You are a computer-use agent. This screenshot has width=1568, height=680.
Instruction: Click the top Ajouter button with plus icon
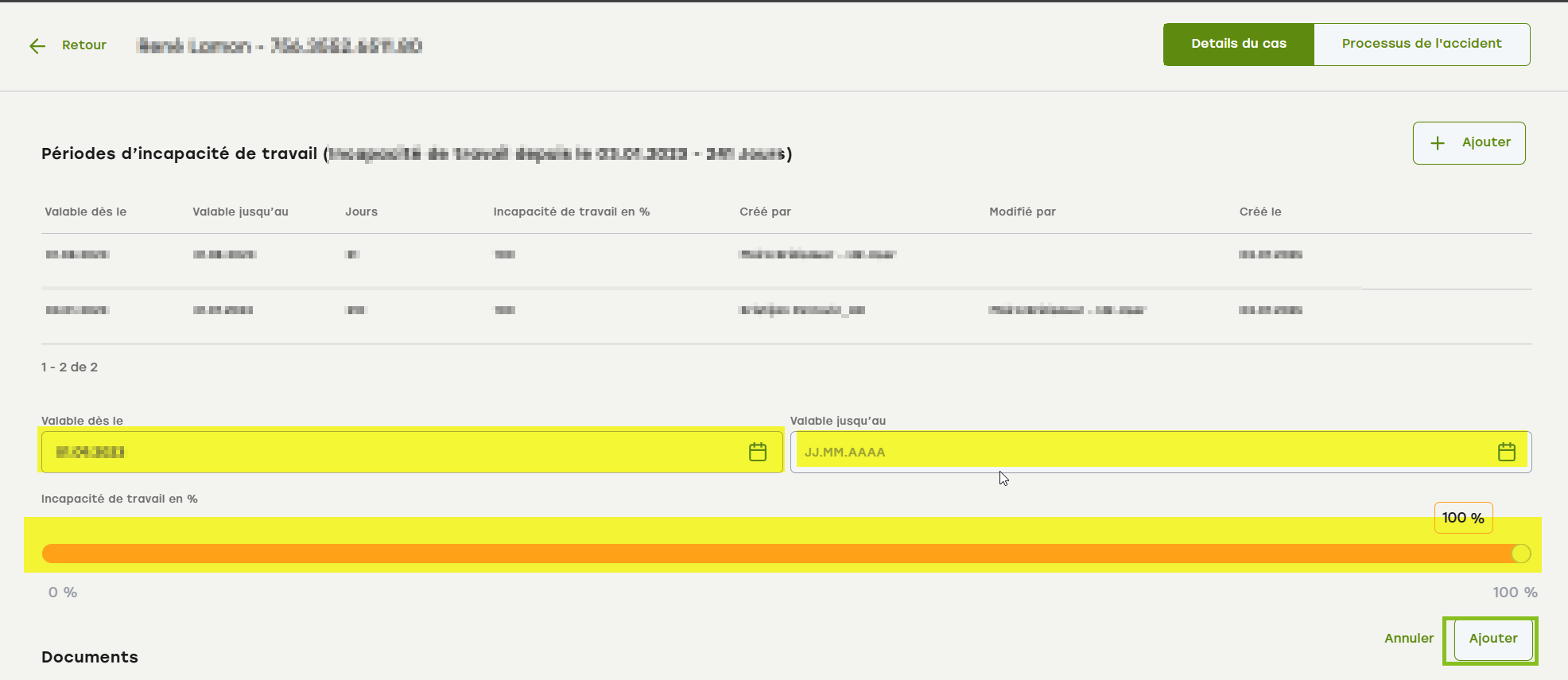point(1469,143)
